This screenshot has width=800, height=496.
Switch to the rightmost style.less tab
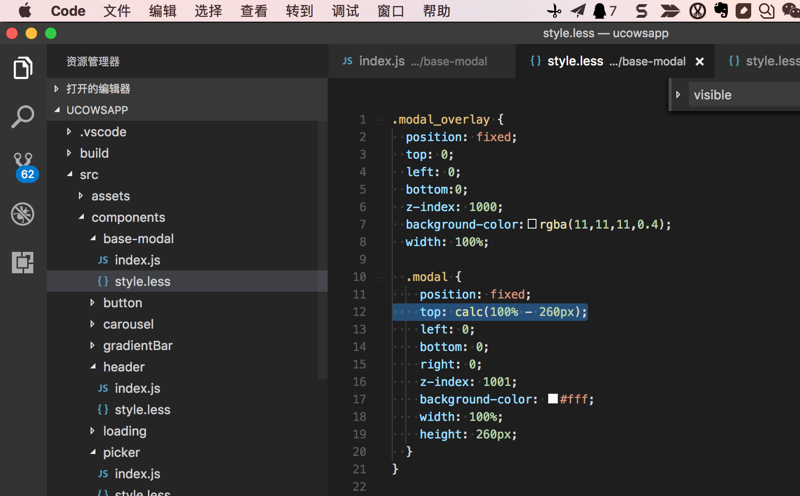click(x=760, y=61)
